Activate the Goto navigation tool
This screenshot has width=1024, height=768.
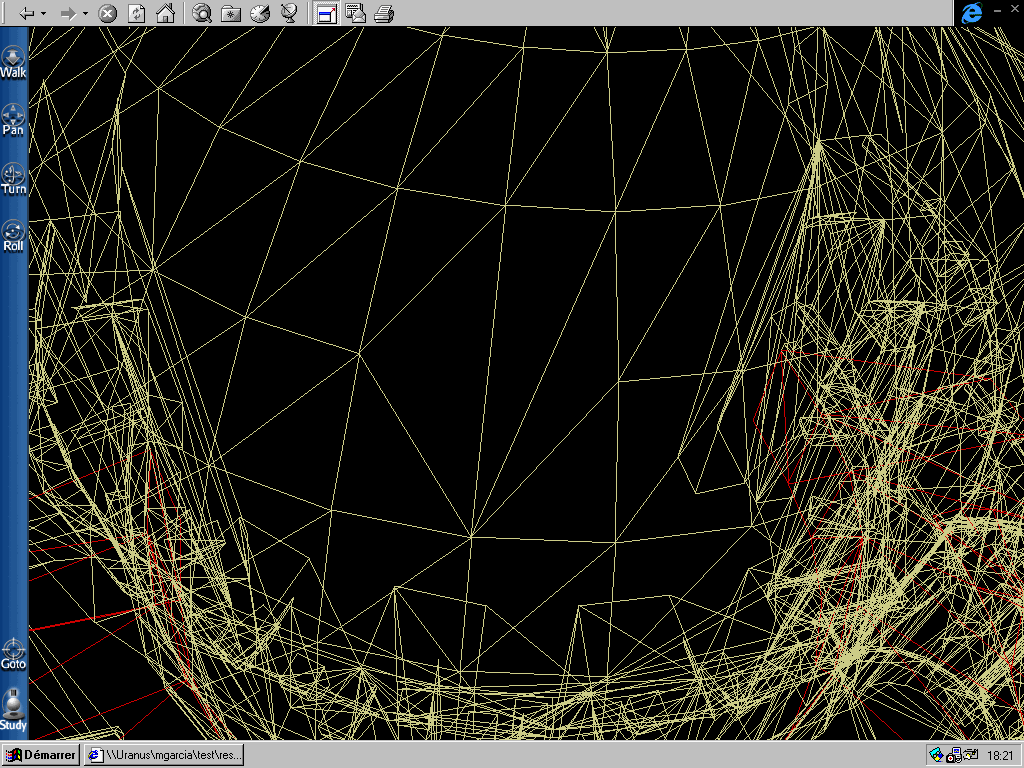tap(13, 655)
